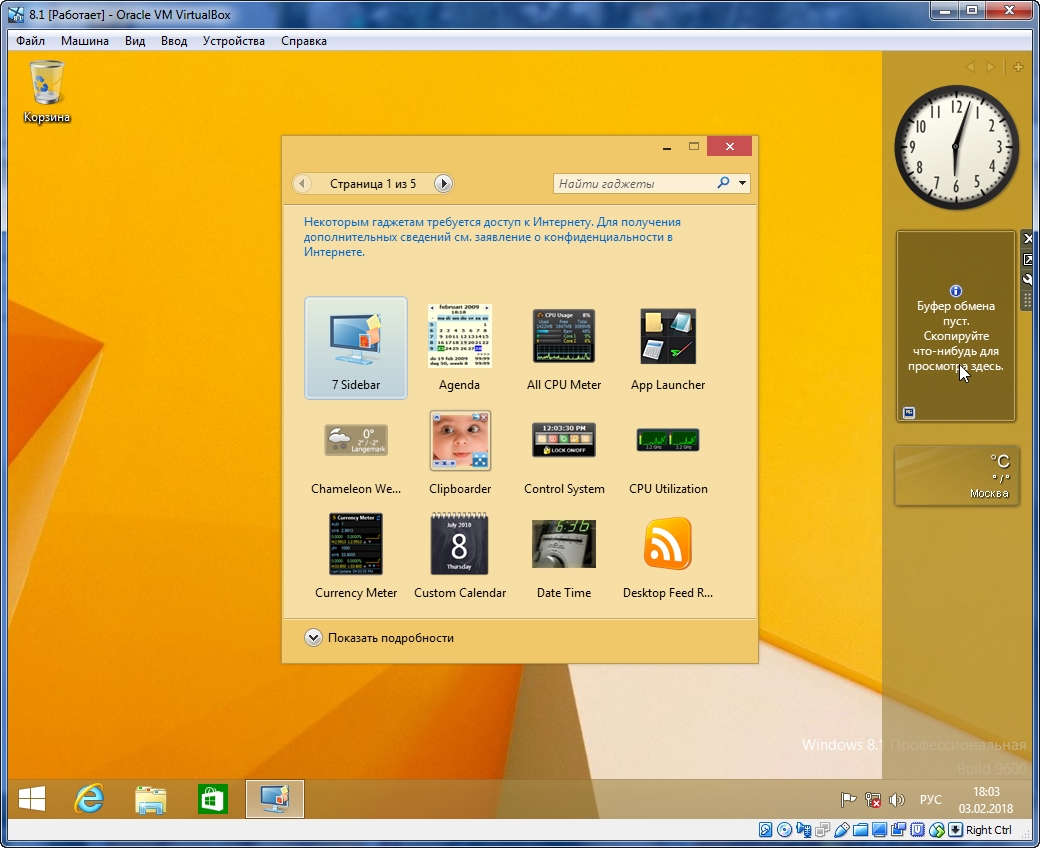Click VirtualBox network adapters status icon

(x=822, y=829)
